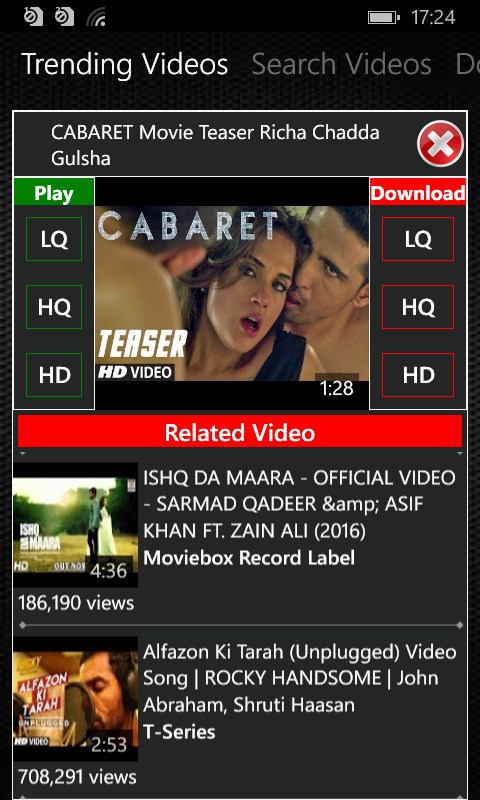
Task: Select Alfazon Ki Tarah Unplugged title
Action: click(300, 679)
